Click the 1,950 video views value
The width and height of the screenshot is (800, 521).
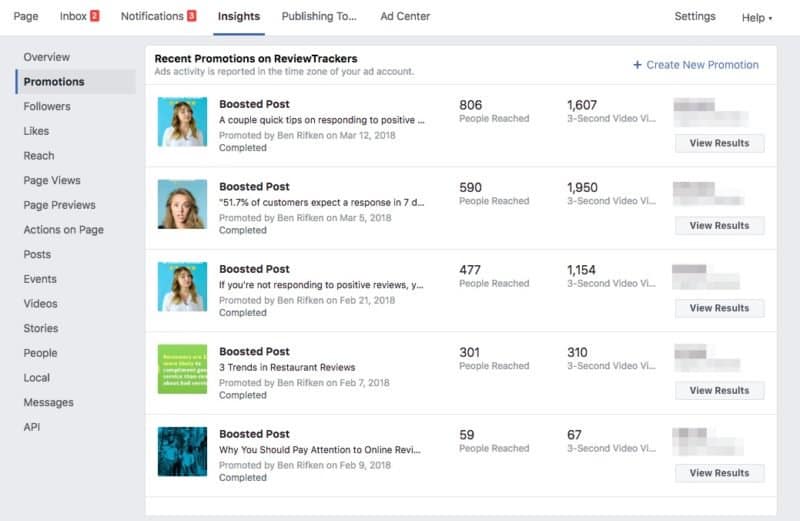click(583, 188)
